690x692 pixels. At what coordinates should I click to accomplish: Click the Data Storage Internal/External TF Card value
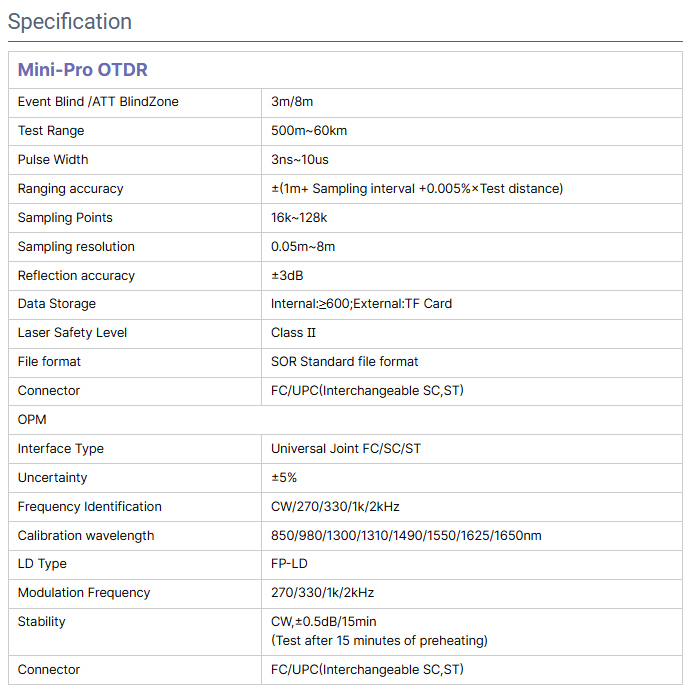[x=361, y=304]
